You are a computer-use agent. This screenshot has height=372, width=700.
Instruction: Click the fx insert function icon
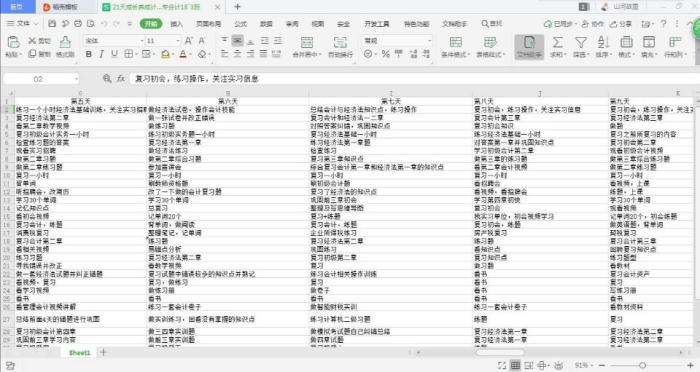pyautogui.click(x=121, y=79)
